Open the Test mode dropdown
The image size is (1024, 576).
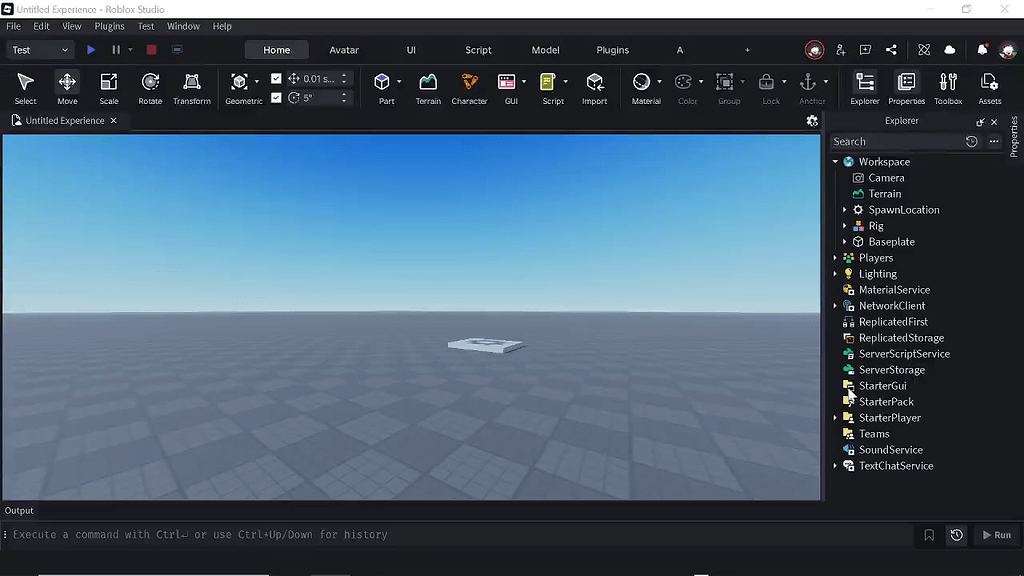pos(39,50)
